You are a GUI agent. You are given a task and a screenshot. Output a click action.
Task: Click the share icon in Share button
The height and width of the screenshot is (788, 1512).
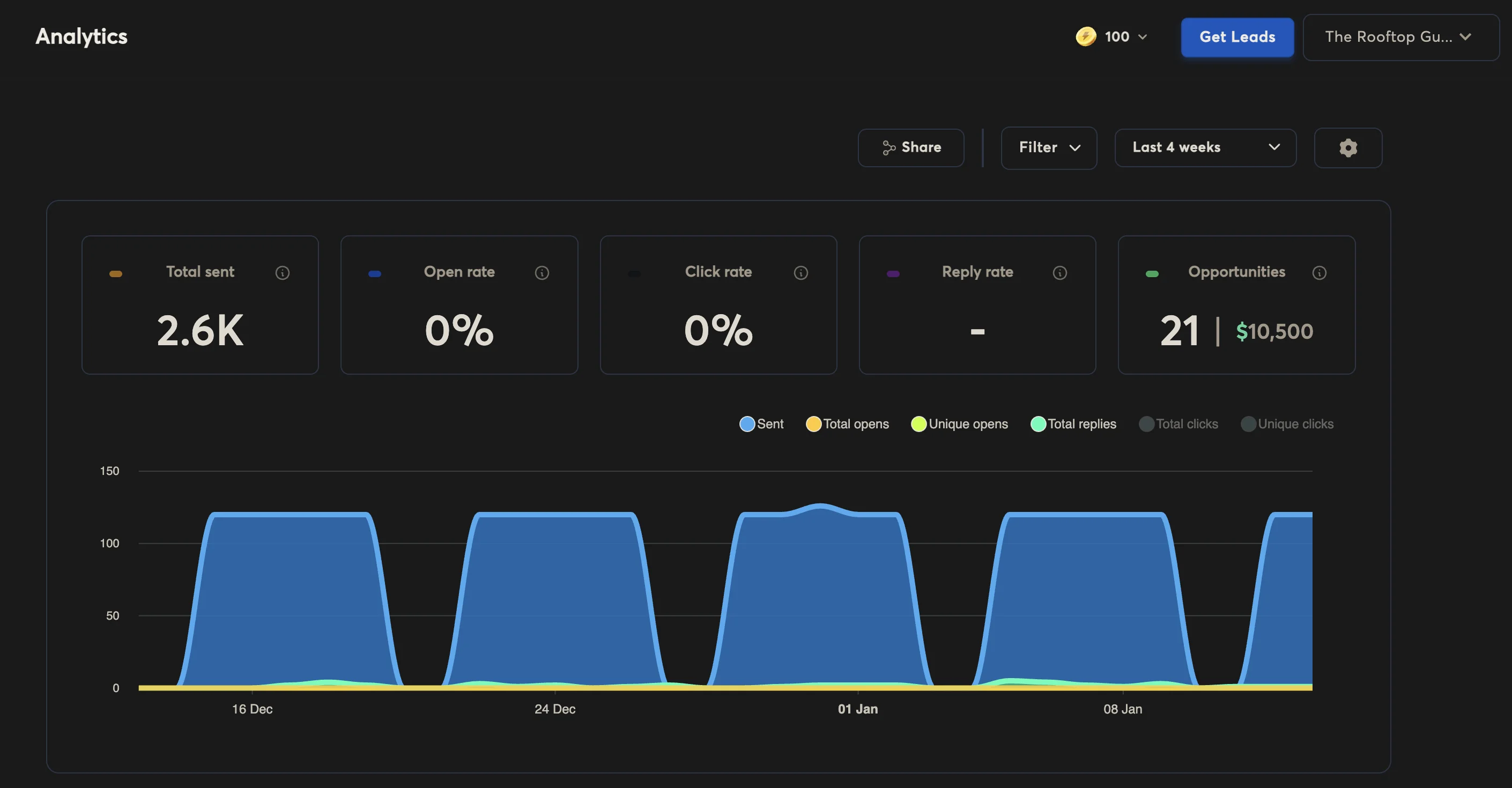(888, 148)
